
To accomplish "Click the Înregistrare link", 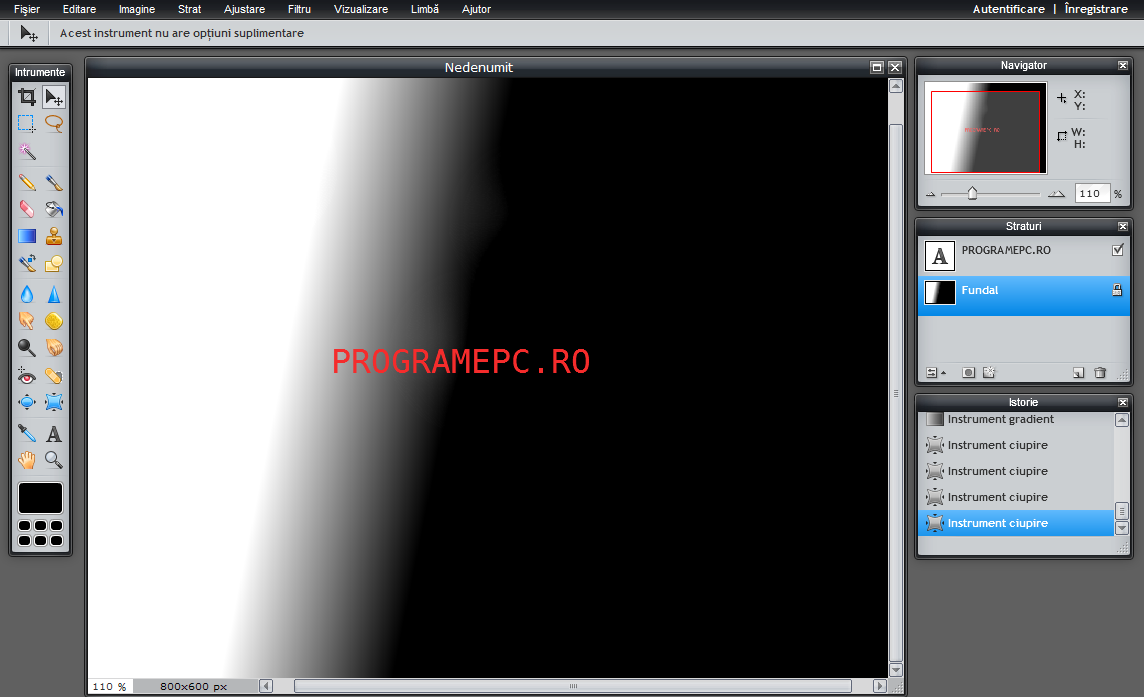I will 1096,9.
